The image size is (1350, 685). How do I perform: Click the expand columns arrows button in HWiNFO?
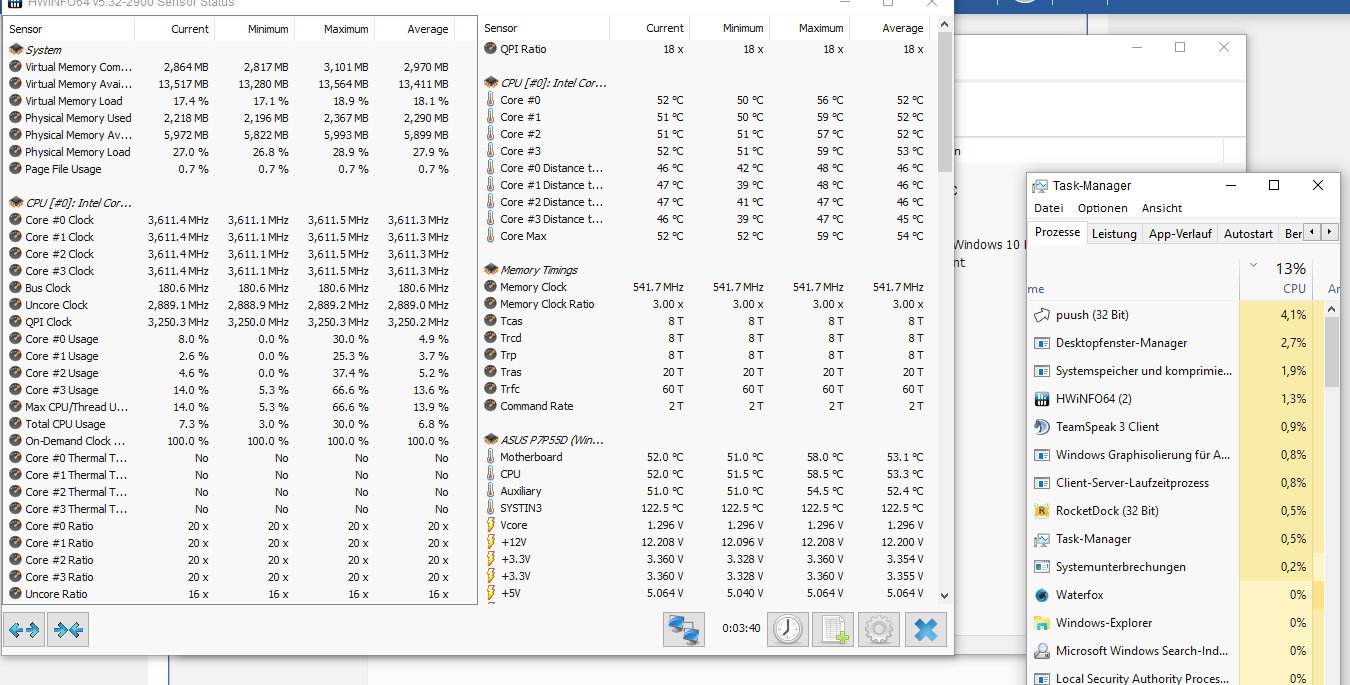coord(24,630)
